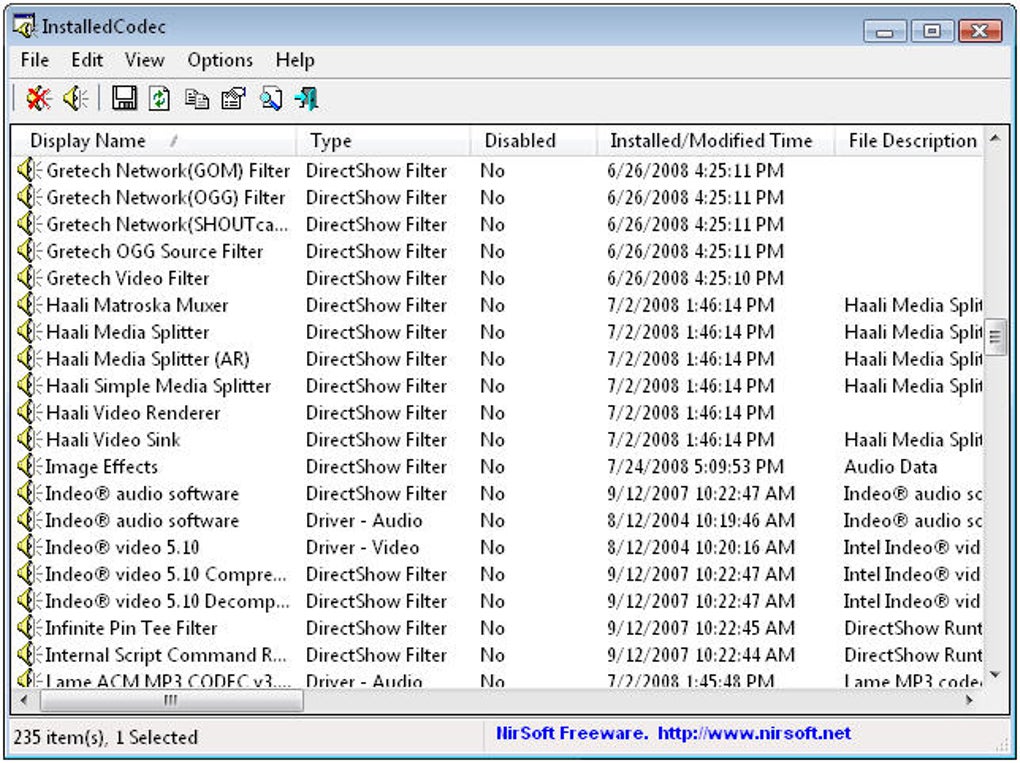1020x763 pixels.
Task: Sort by the Disabled column header
Action: 533,141
